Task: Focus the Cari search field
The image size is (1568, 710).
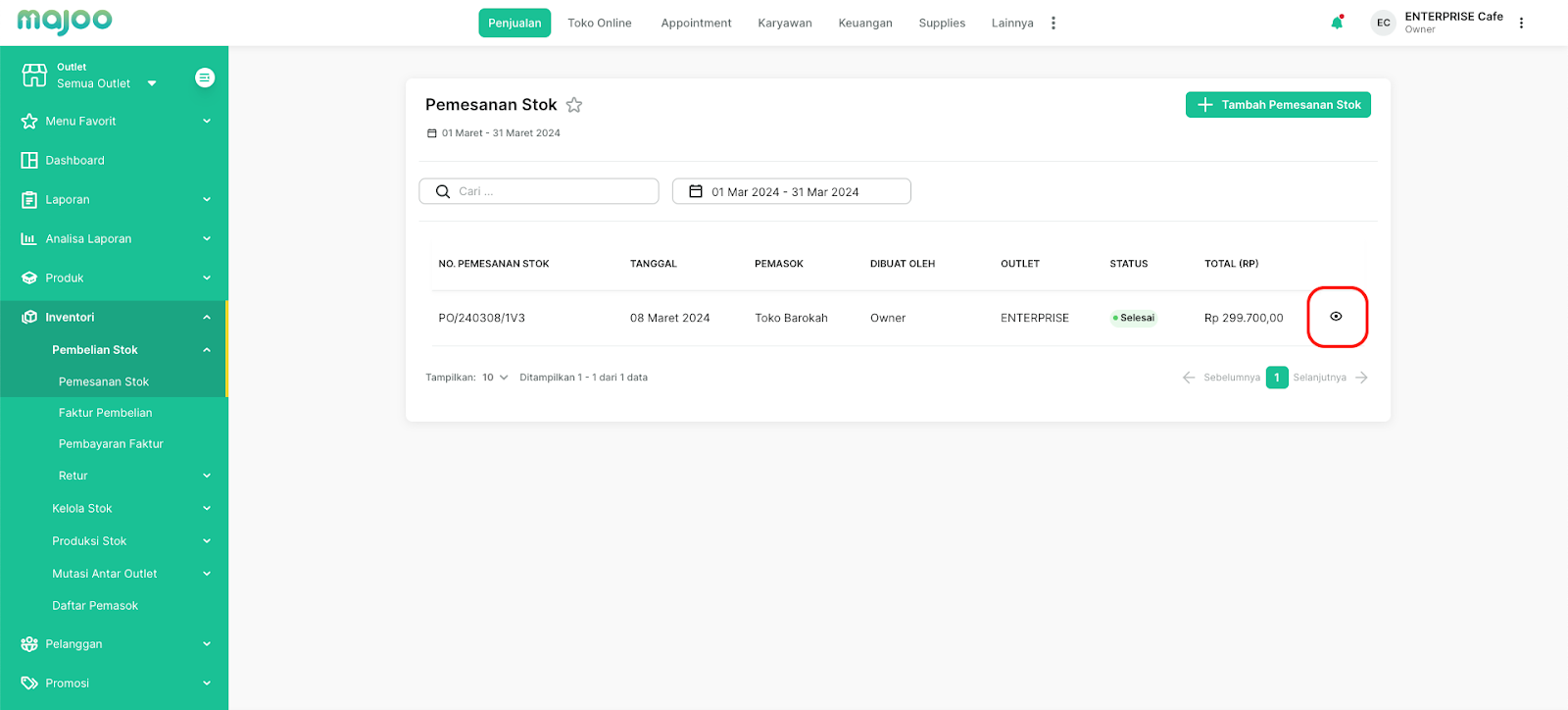Action: 539,191
